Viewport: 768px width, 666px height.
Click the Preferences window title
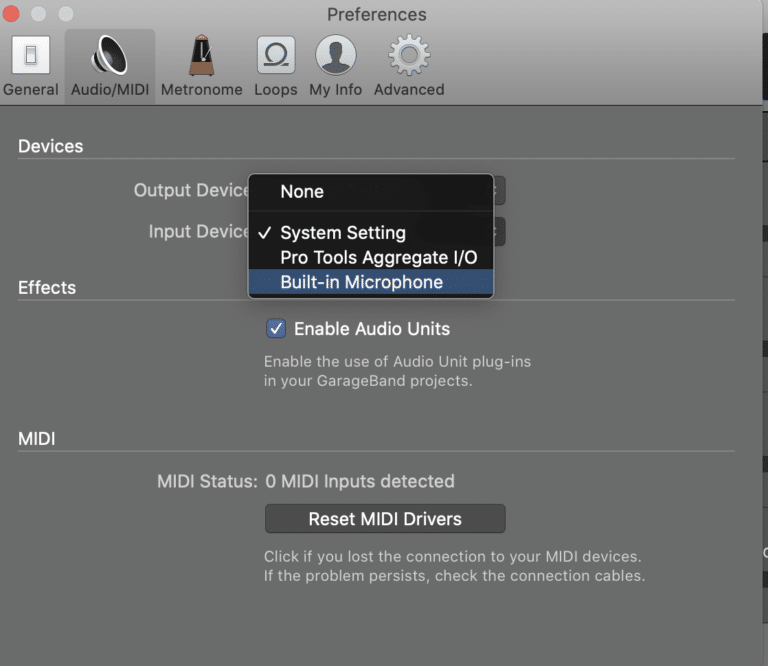click(x=377, y=15)
